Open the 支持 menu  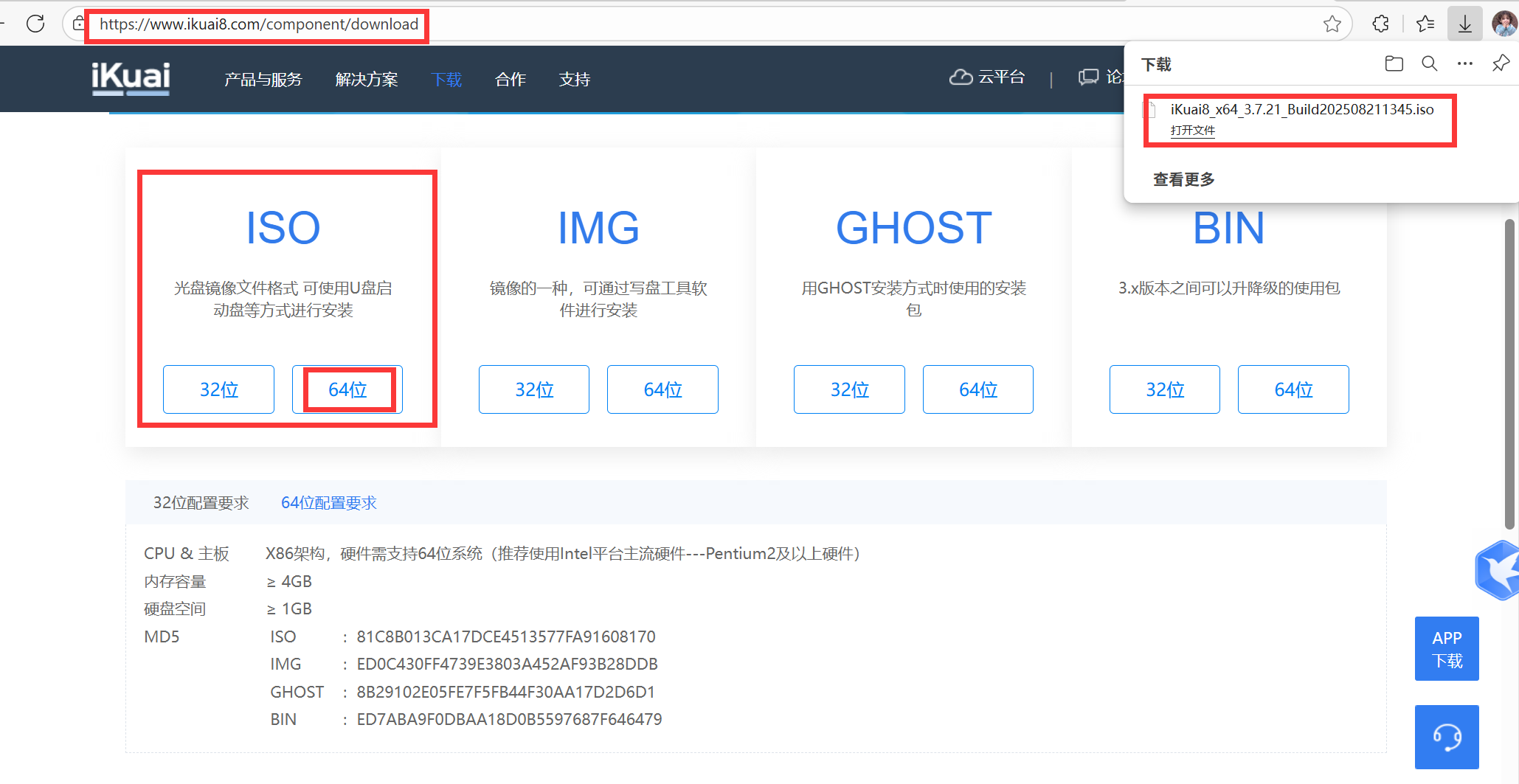pos(575,79)
